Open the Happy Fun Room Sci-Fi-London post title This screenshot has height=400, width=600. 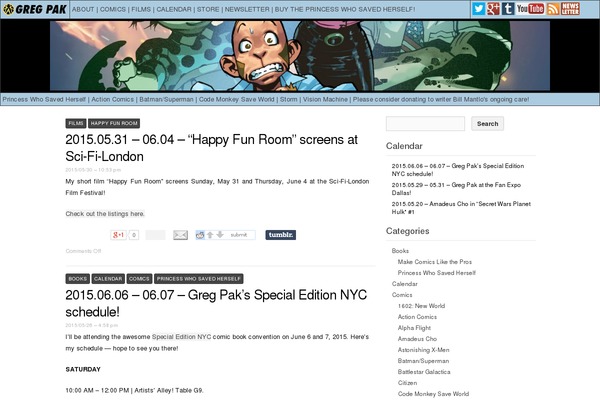tap(211, 148)
